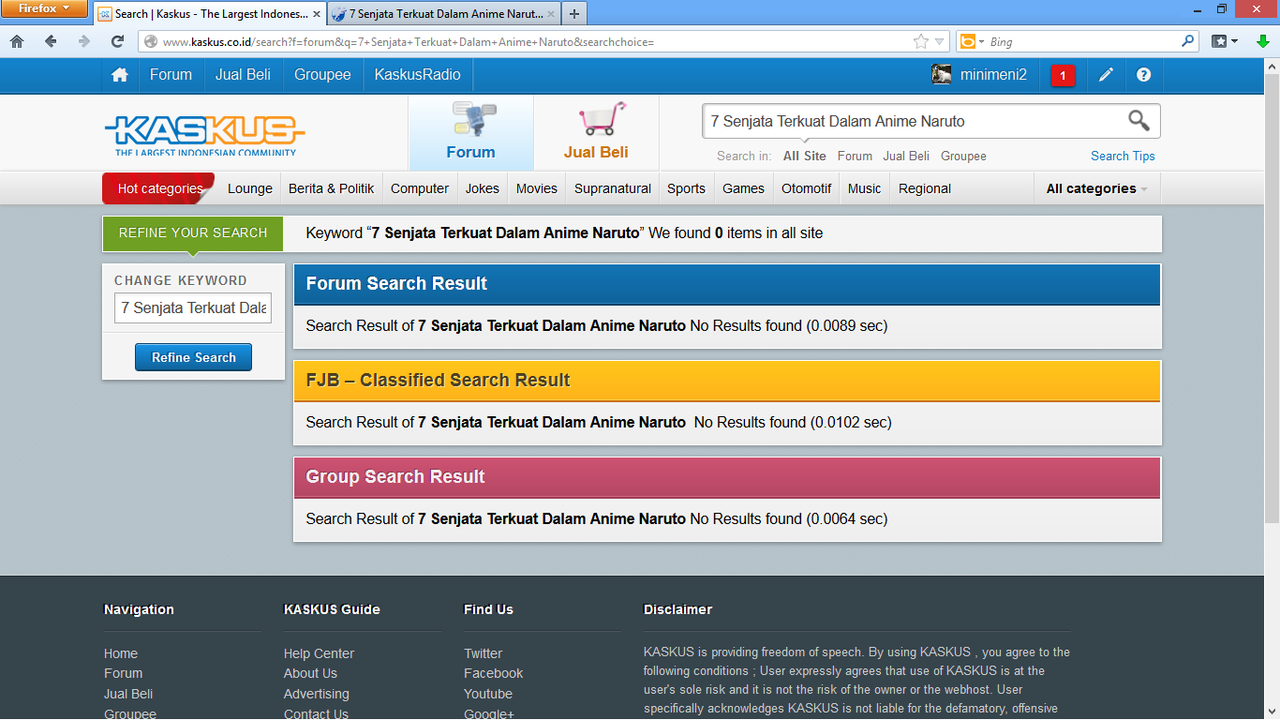Viewport: 1280px width, 720px height.
Task: Click the KASKUS logo
Action: pyautogui.click(x=205, y=134)
